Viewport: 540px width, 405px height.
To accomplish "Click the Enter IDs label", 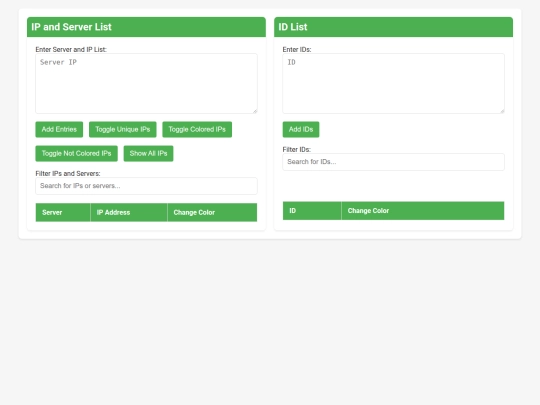I will [297, 50].
